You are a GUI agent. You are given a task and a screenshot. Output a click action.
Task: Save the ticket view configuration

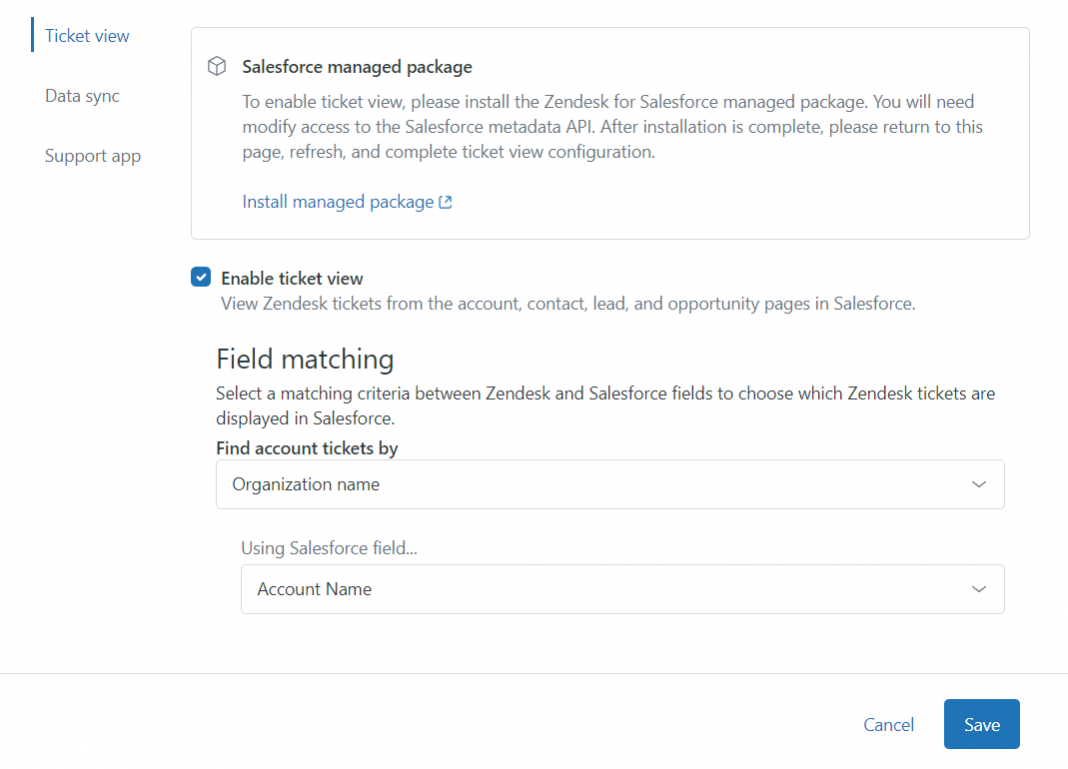981,724
